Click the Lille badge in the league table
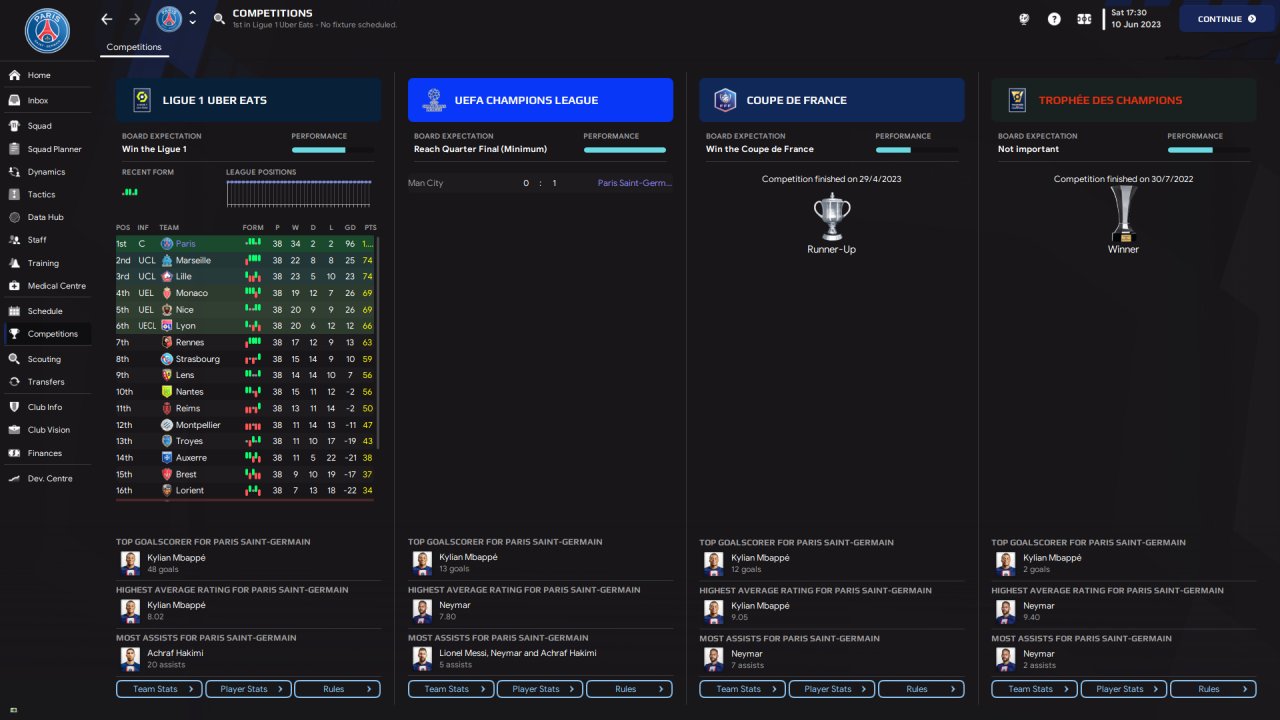This screenshot has height=720, width=1280. click(x=167, y=276)
